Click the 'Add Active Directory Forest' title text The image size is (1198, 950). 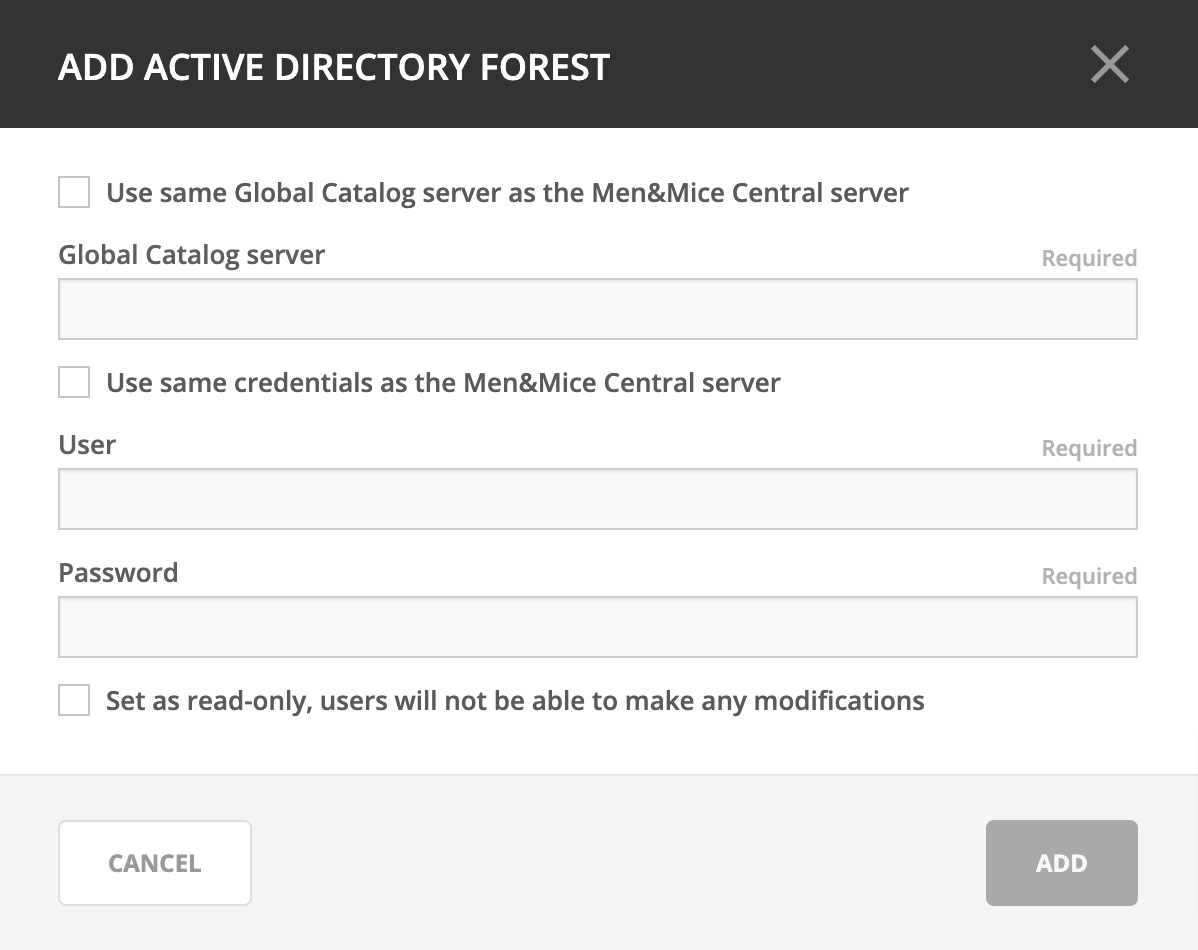[x=334, y=67]
